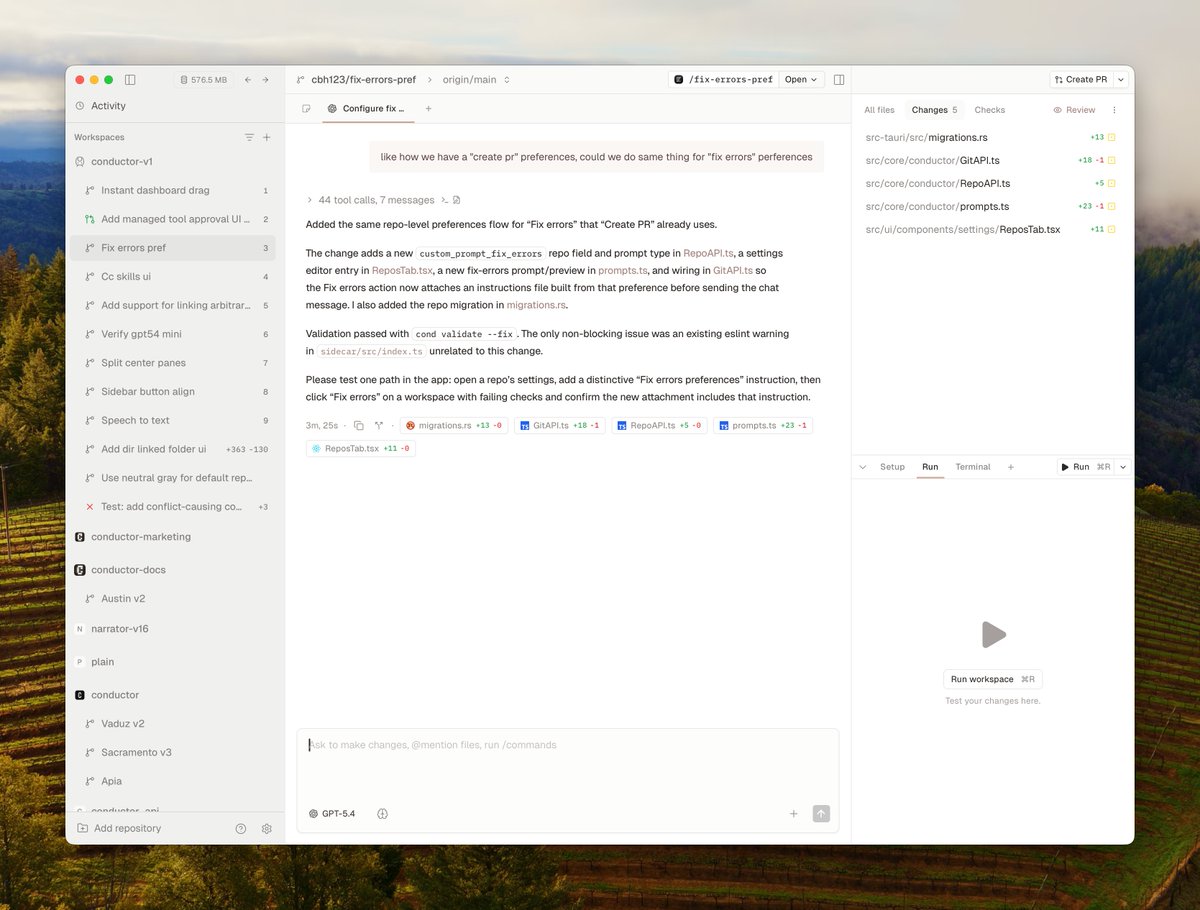Open the Open dropdown button
The height and width of the screenshot is (910, 1200).
(801, 80)
